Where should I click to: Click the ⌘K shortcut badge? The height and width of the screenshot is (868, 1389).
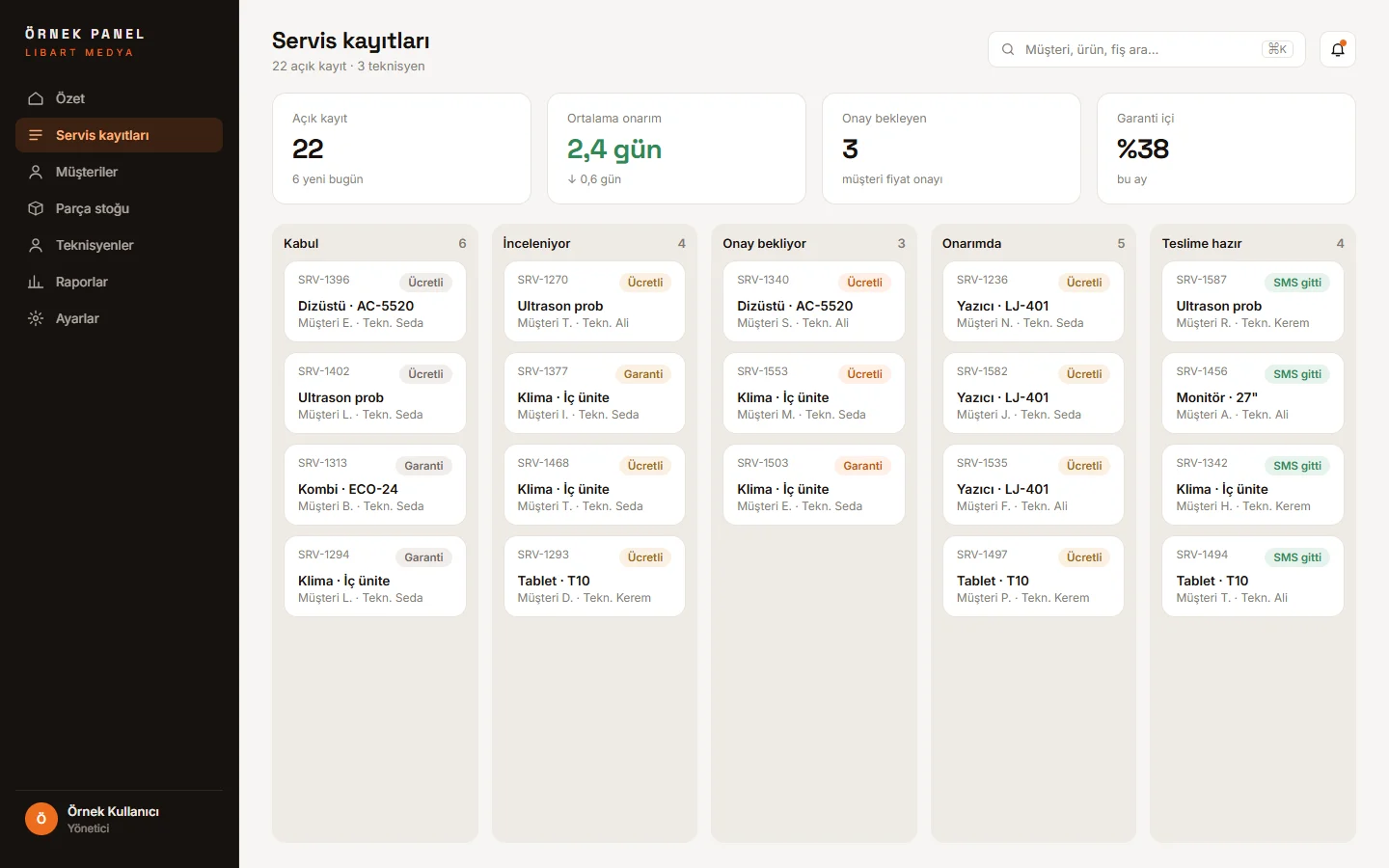click(x=1278, y=49)
